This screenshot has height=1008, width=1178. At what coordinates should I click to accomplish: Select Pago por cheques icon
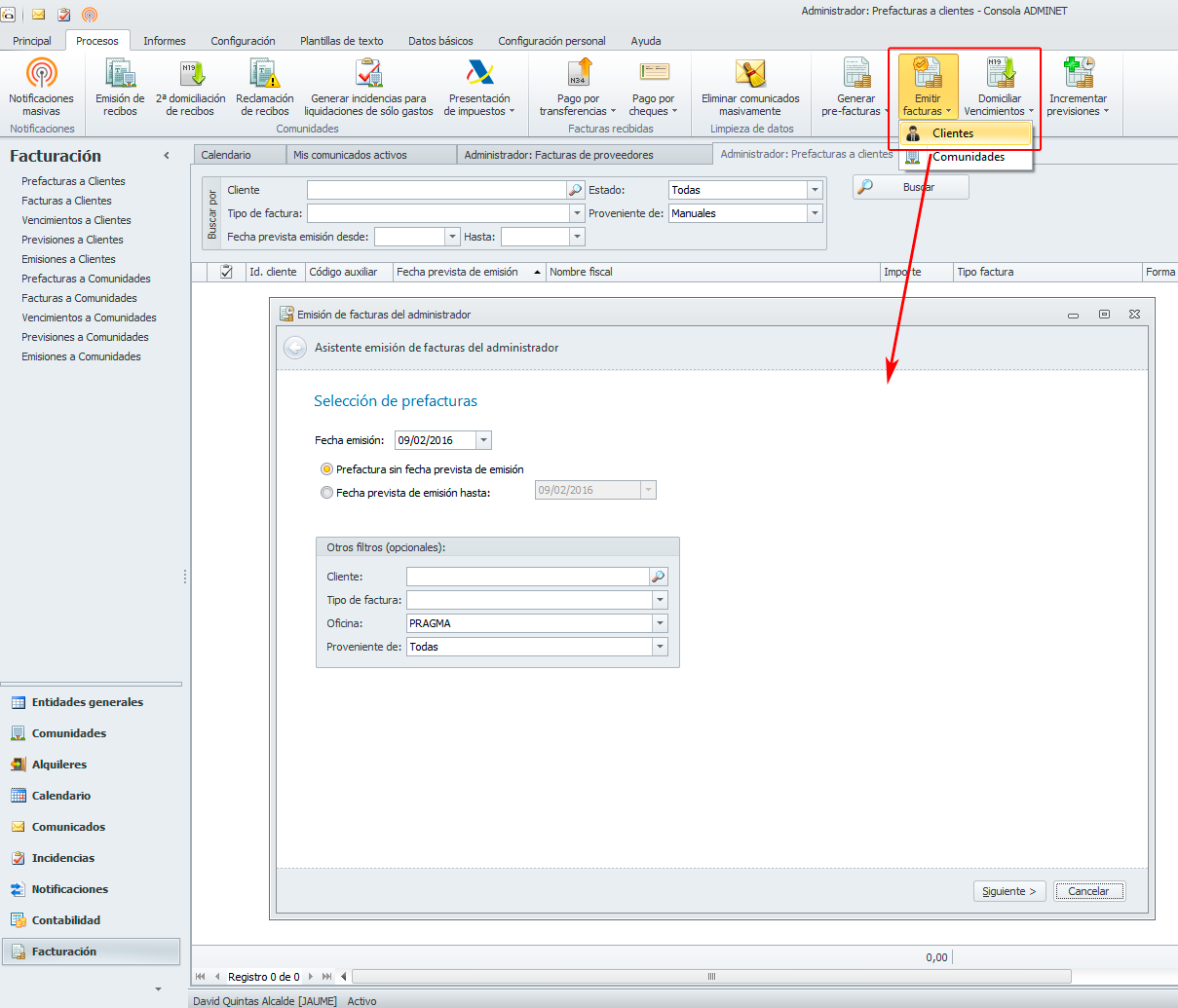tap(653, 86)
